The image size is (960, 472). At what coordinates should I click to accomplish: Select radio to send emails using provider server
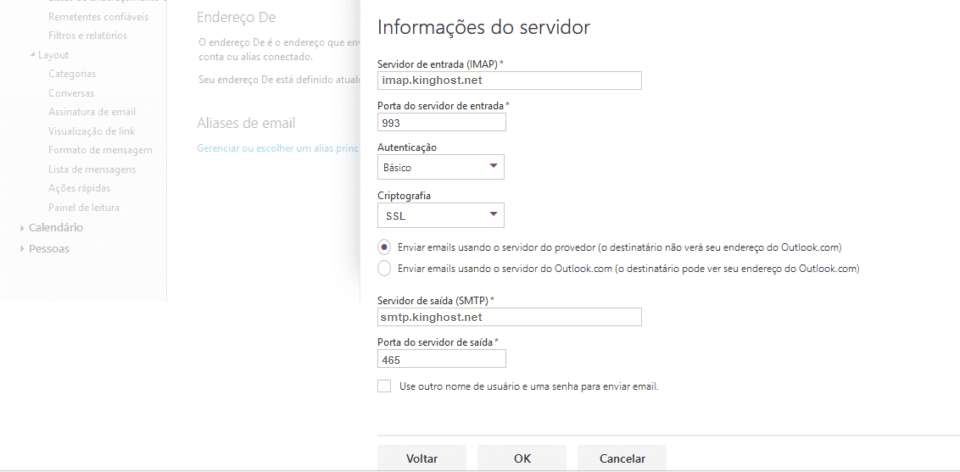(384, 247)
